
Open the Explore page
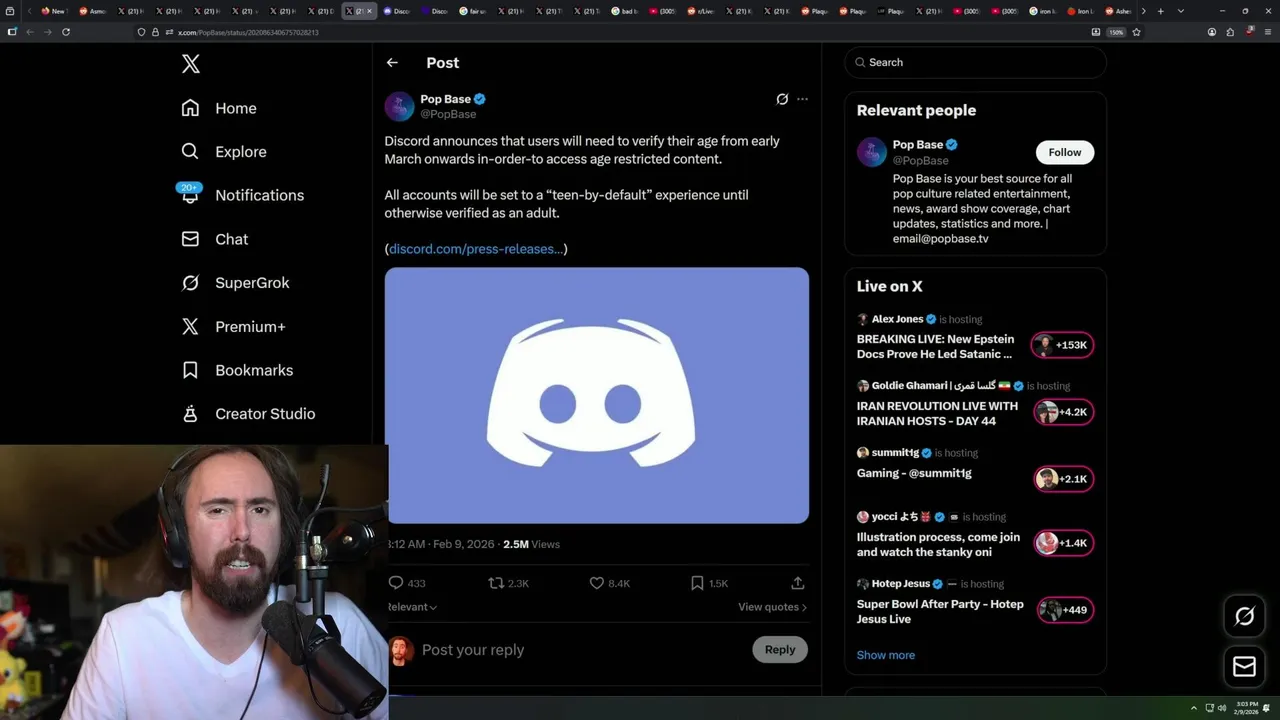click(224, 152)
